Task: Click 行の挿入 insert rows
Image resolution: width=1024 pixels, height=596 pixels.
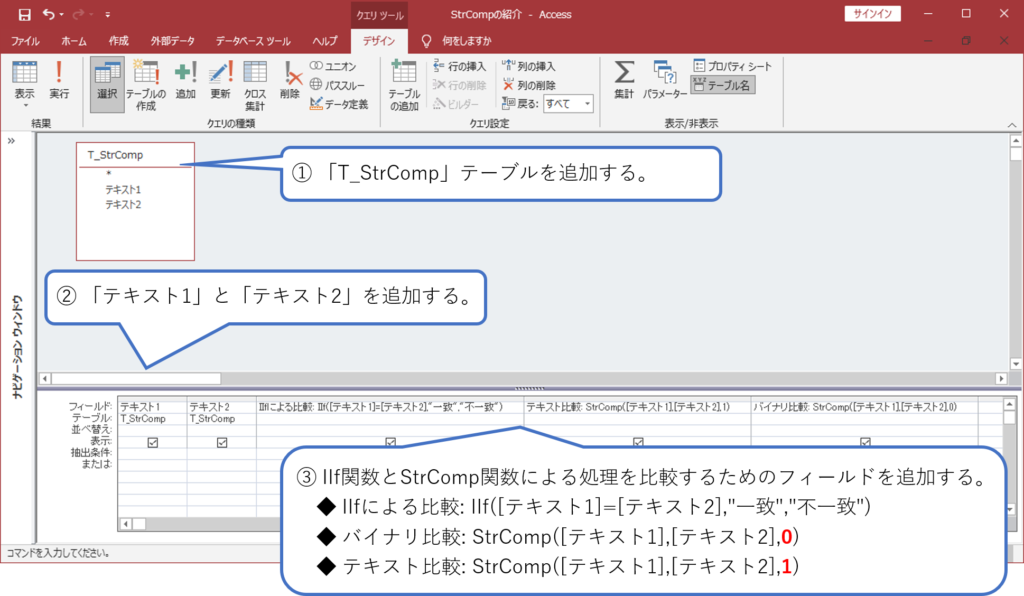Action: tap(460, 66)
